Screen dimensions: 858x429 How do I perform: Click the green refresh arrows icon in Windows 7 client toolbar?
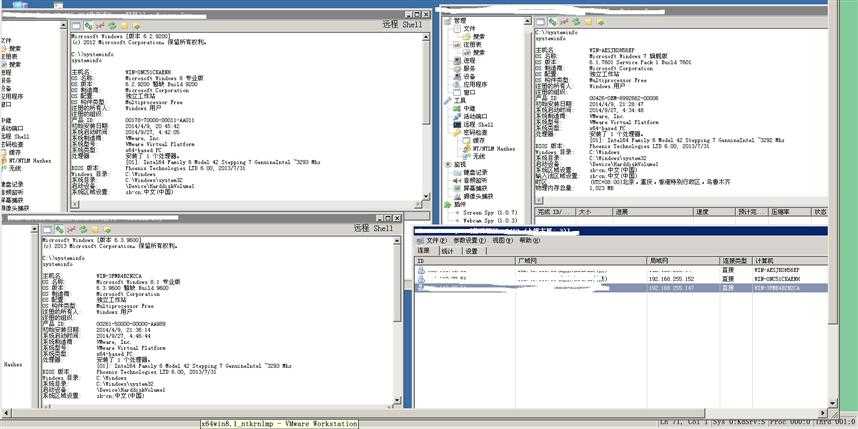point(576,22)
